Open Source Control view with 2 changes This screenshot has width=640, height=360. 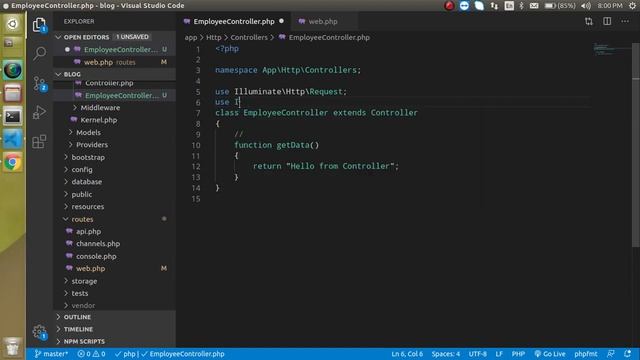coord(40,83)
